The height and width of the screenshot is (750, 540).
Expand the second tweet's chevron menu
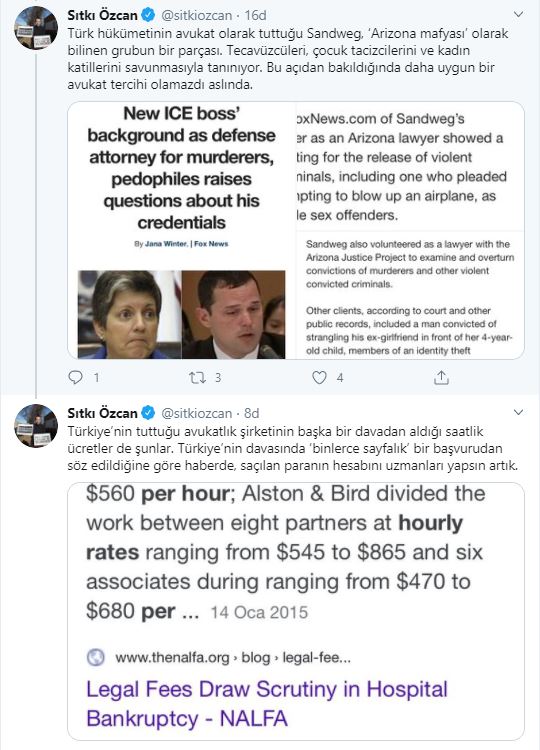[518, 412]
